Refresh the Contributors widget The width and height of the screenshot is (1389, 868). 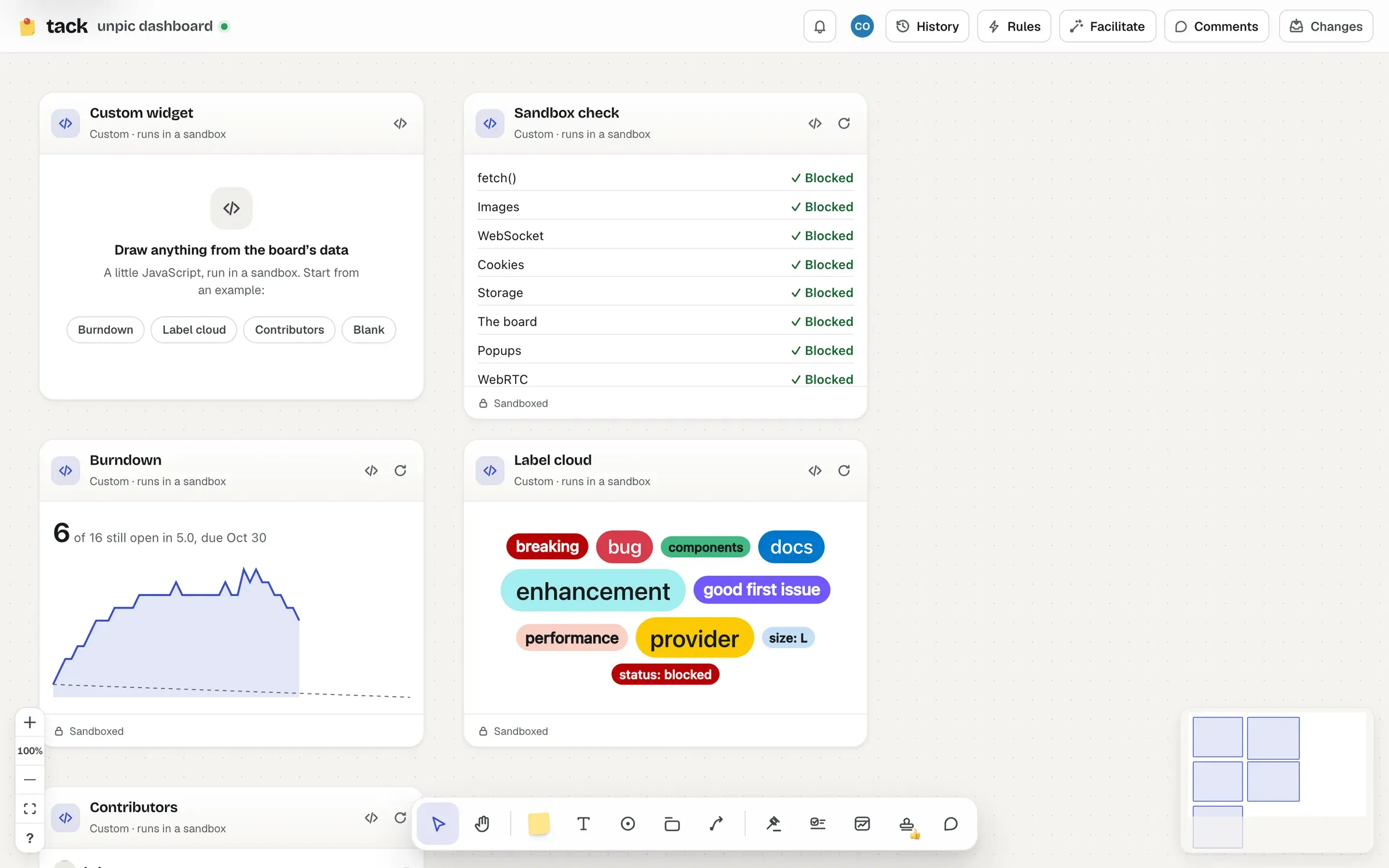click(400, 818)
